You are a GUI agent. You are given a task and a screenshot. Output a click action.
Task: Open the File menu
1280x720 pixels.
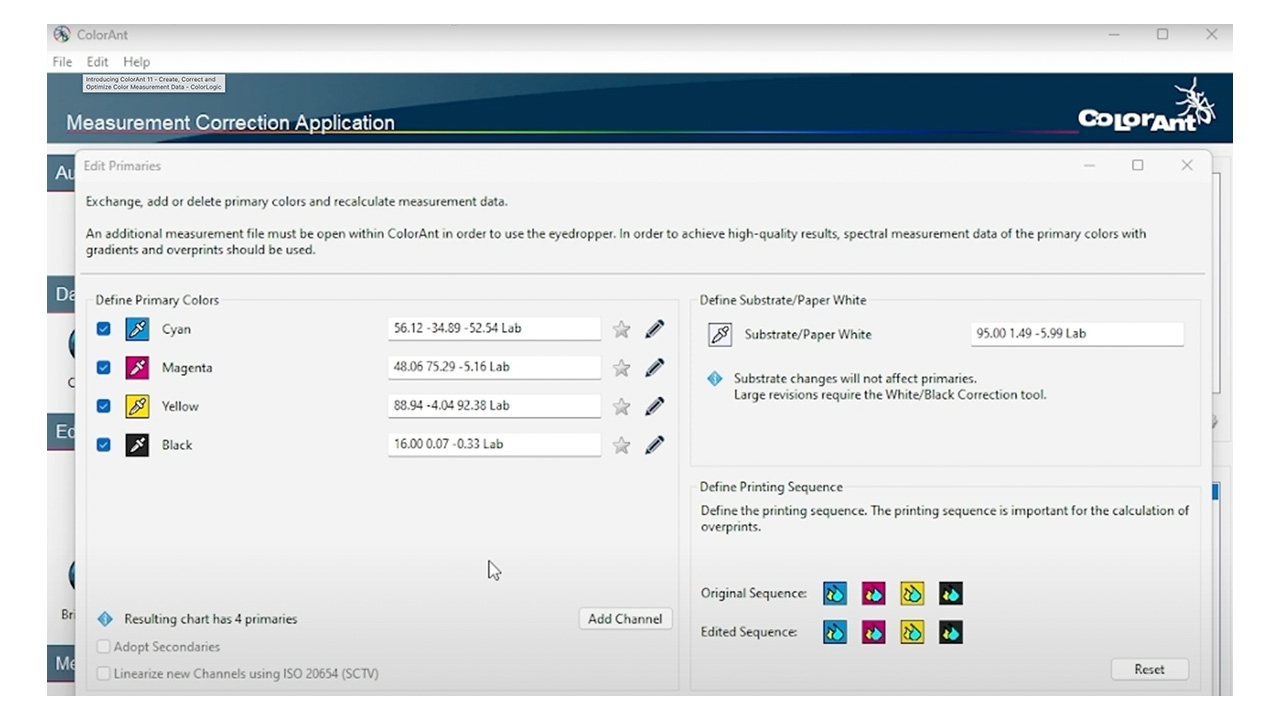click(62, 62)
